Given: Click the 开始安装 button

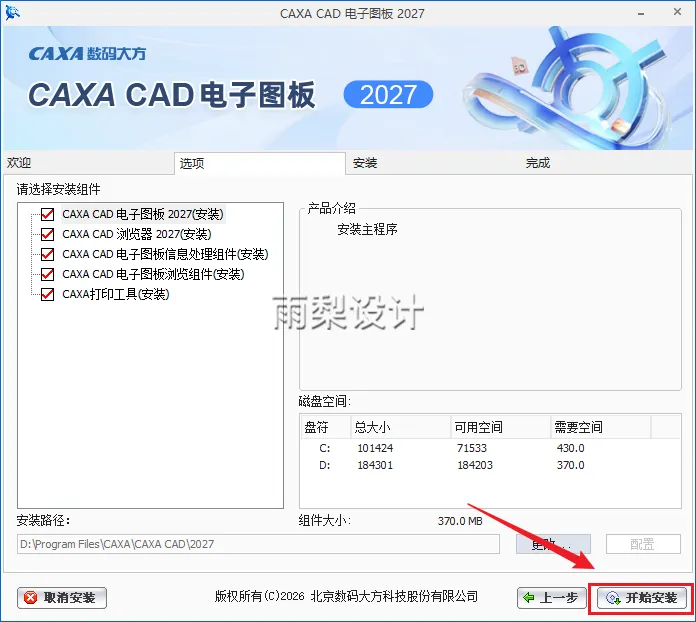Looking at the screenshot, I should [641, 598].
